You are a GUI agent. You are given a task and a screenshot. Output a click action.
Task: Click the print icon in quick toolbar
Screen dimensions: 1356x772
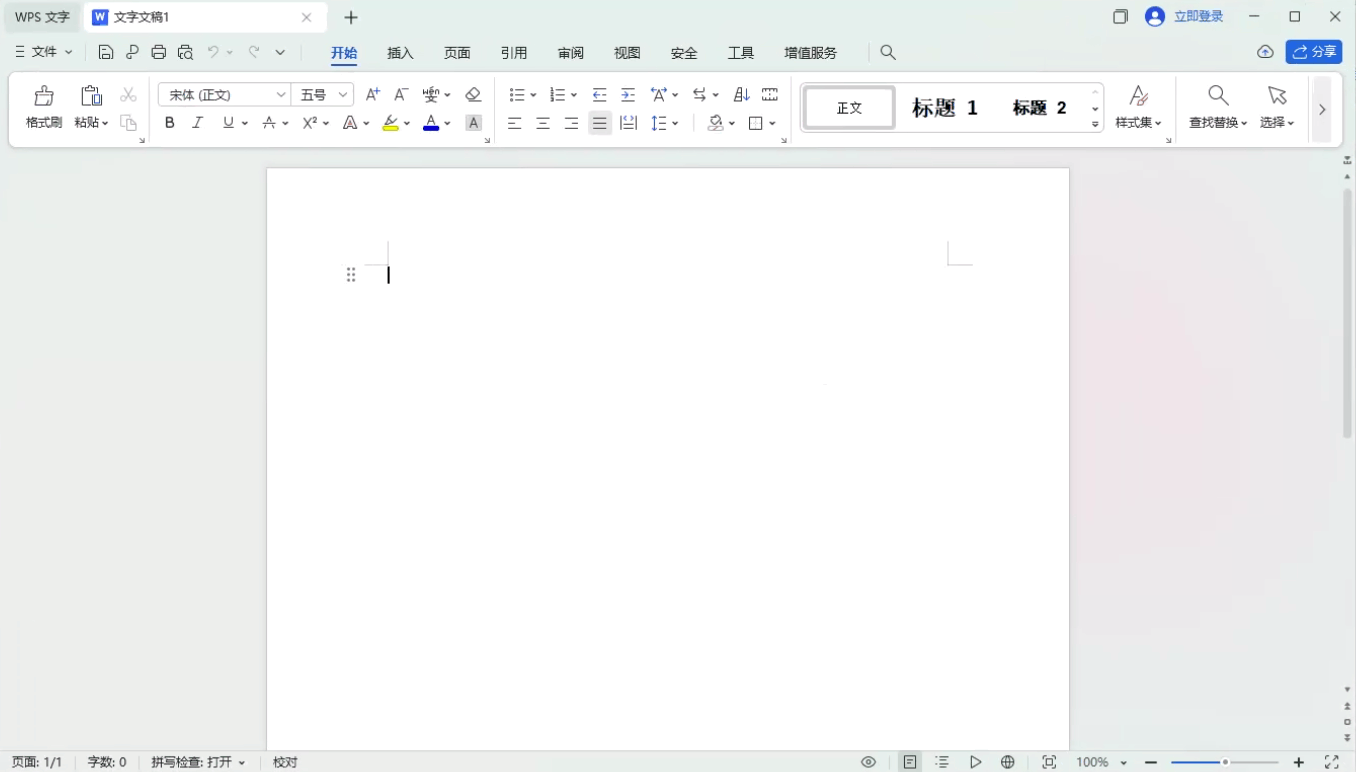[159, 52]
